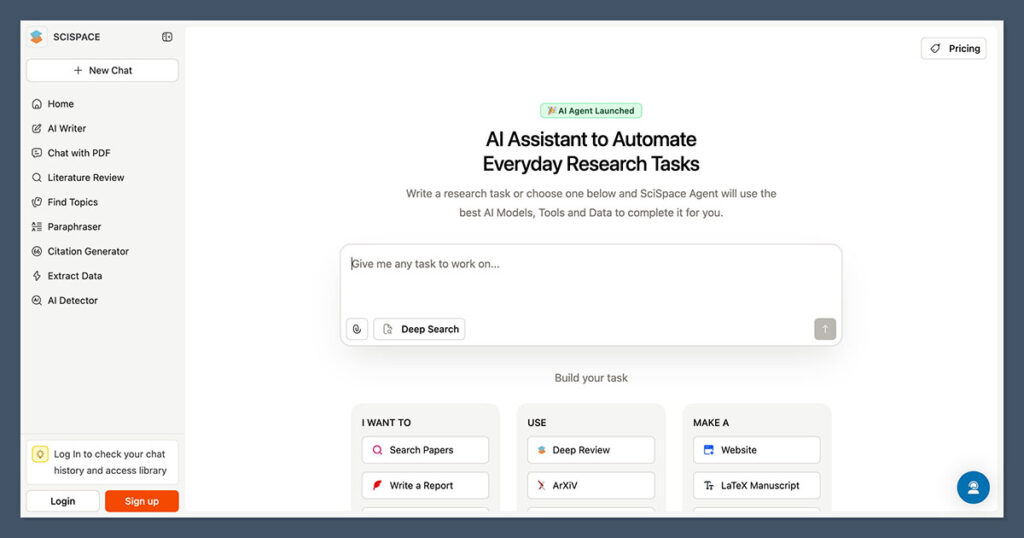
Task: Select ArXiV option
Action: pos(591,486)
